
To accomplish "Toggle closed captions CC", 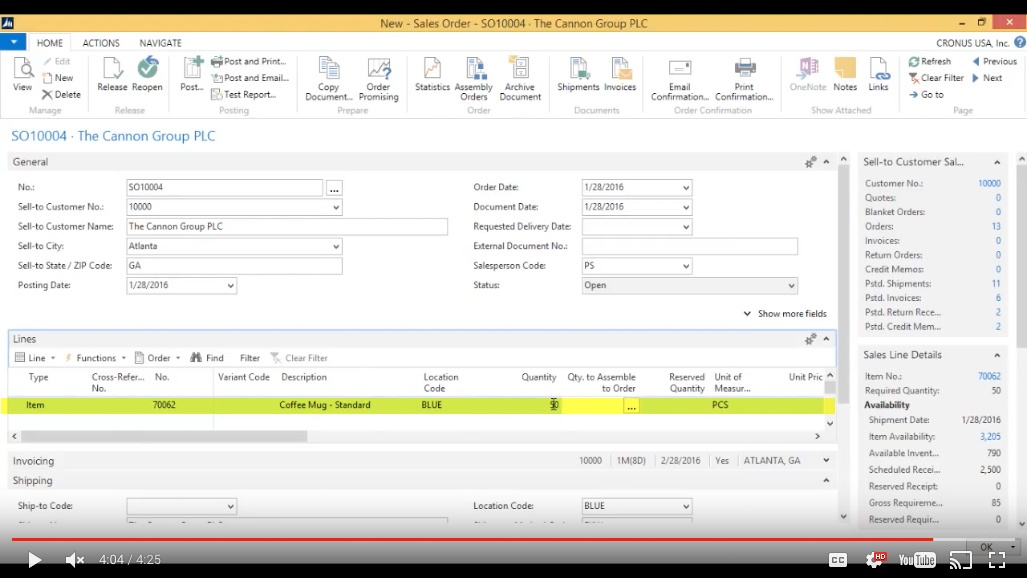I will click(838, 560).
